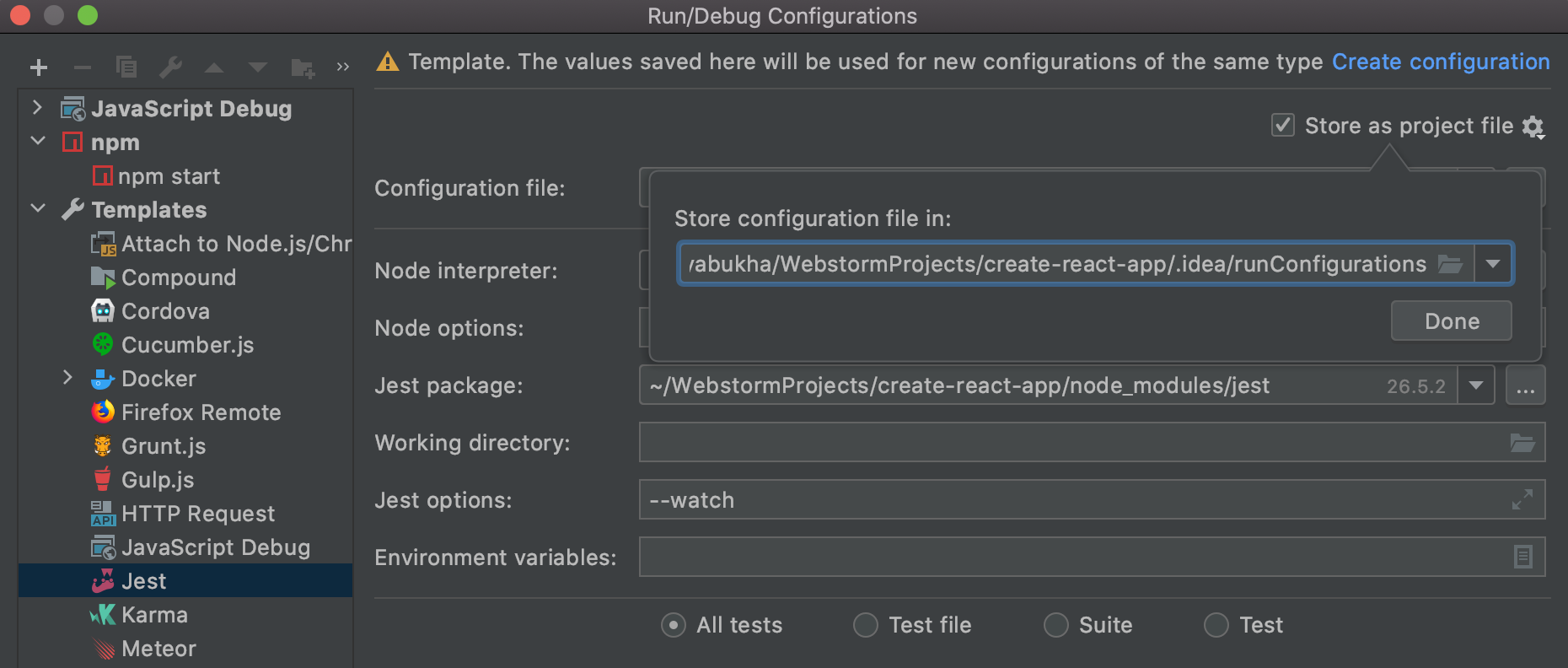The image size is (1568, 668).
Task: Click the remove configuration minus icon
Action: coord(83,67)
